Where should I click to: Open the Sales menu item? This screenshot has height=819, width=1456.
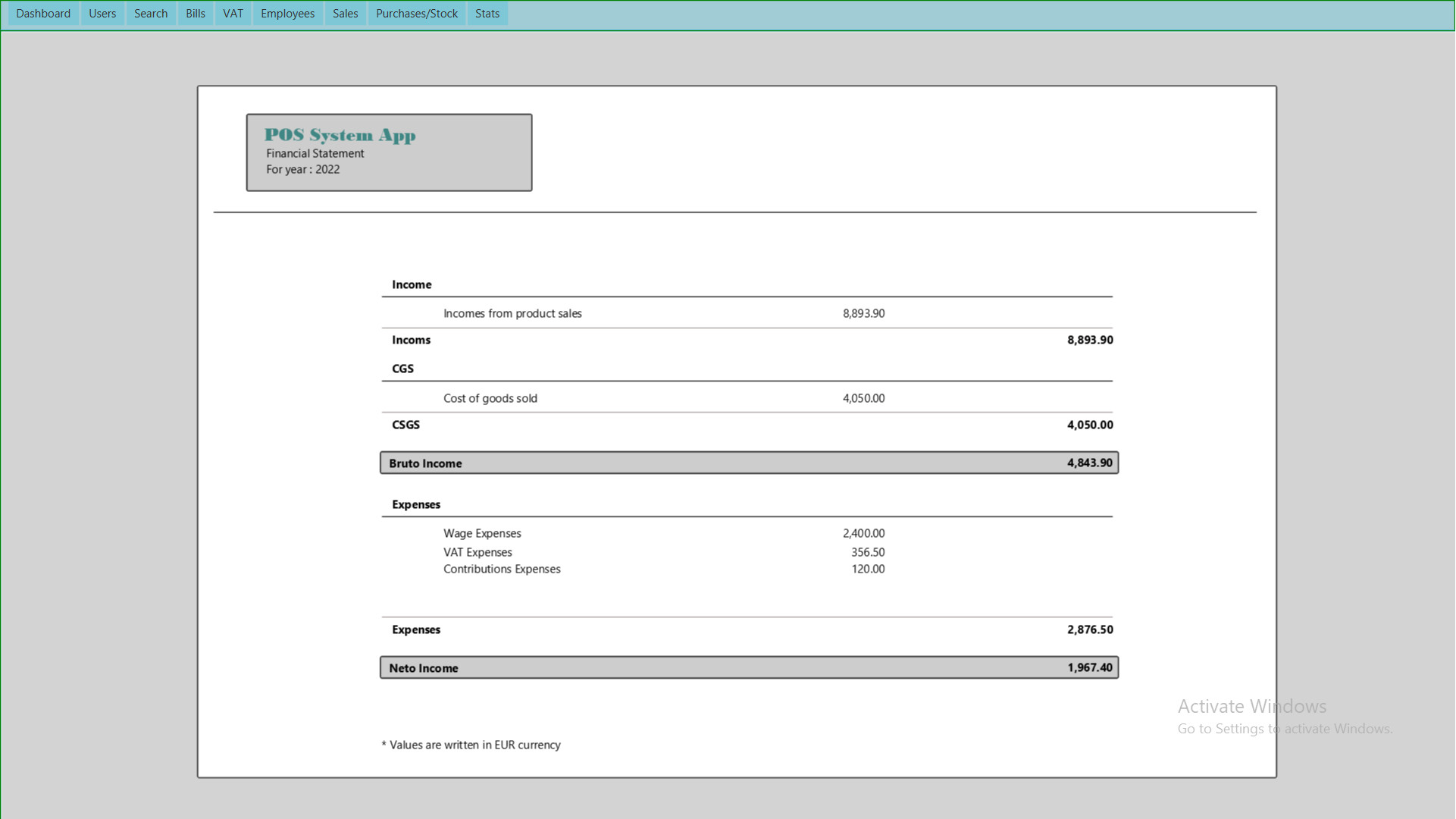(x=345, y=14)
